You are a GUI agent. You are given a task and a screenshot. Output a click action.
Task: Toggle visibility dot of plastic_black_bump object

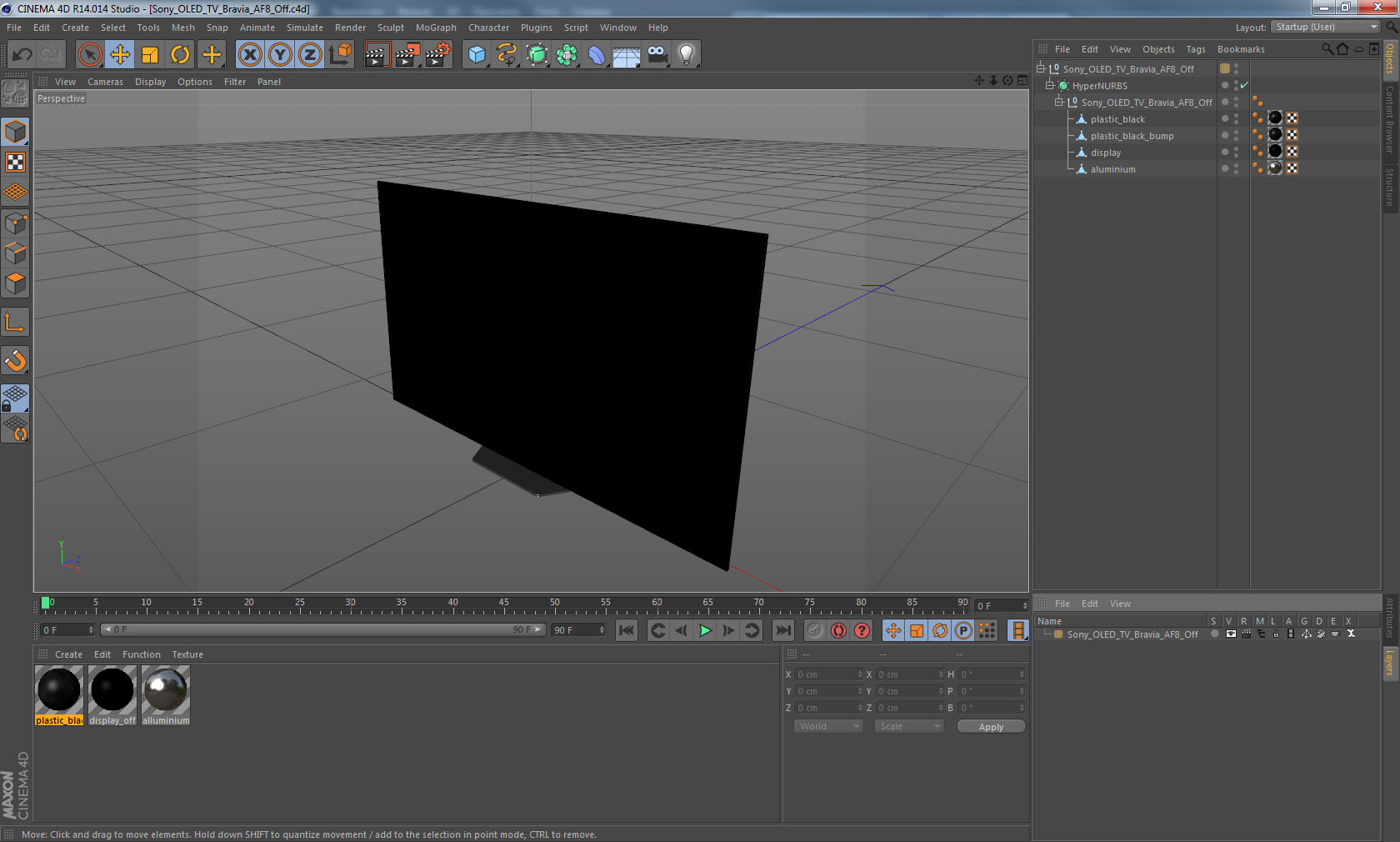pyautogui.click(x=1236, y=135)
